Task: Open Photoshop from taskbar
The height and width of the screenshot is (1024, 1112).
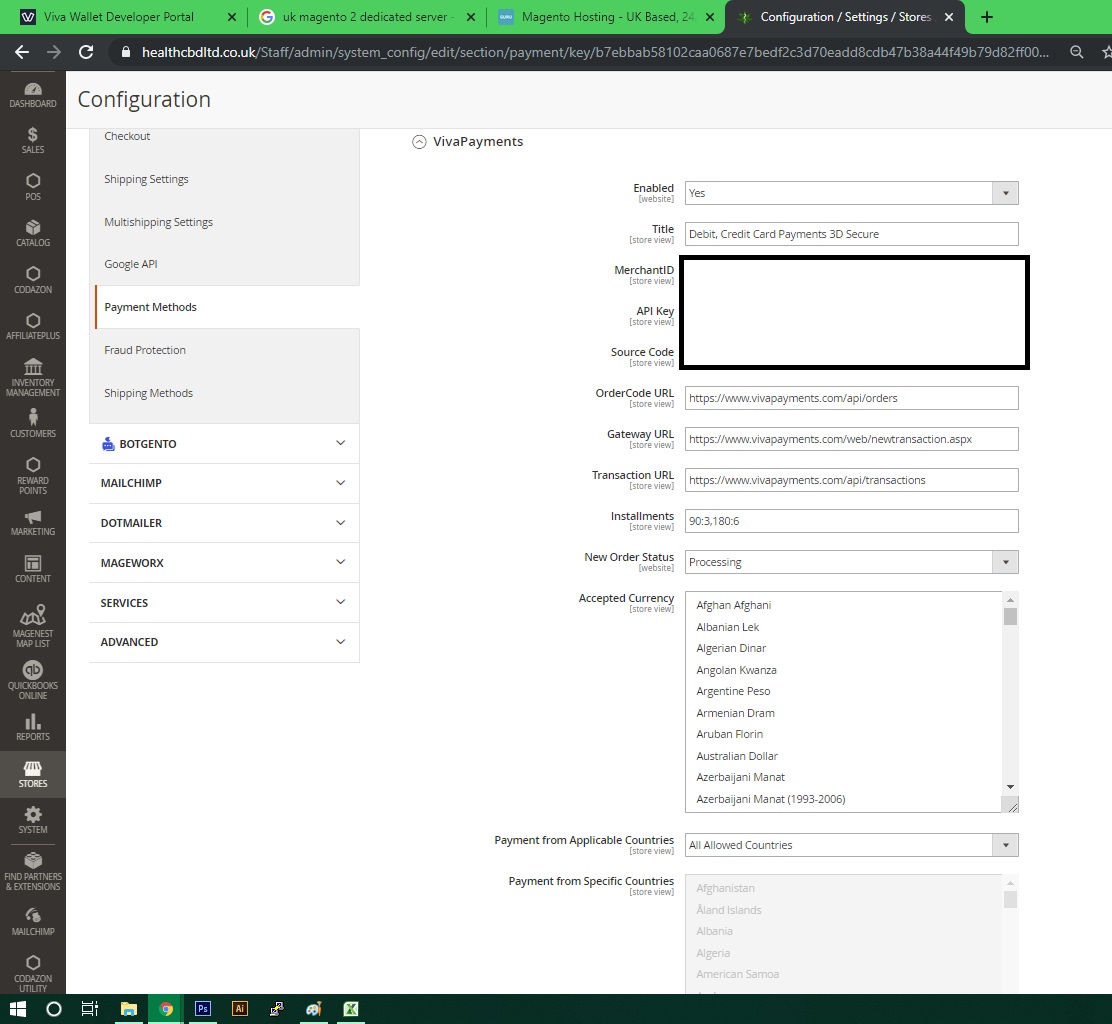Action: 203,1009
